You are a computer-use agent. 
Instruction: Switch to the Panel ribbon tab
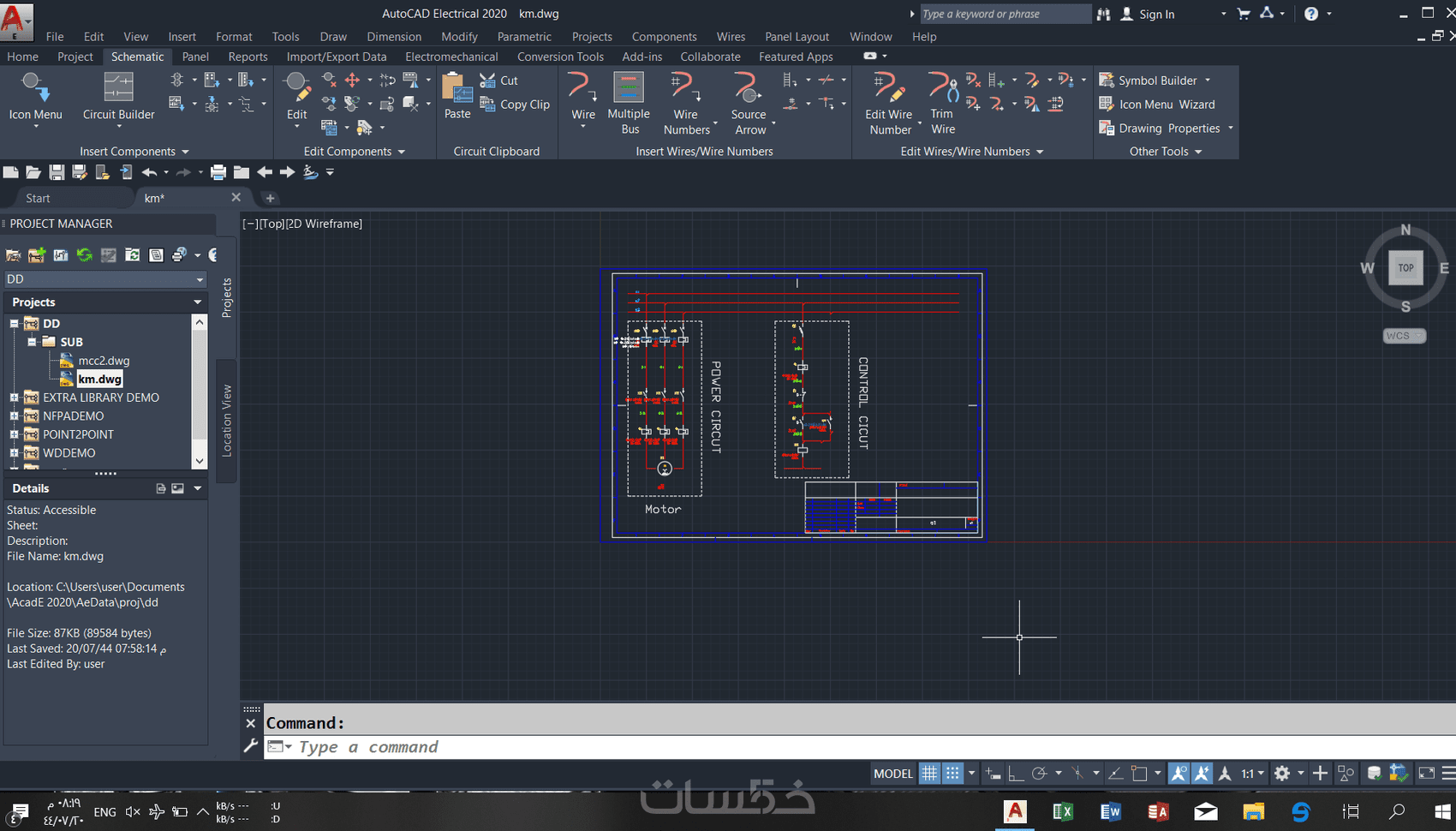(x=195, y=57)
